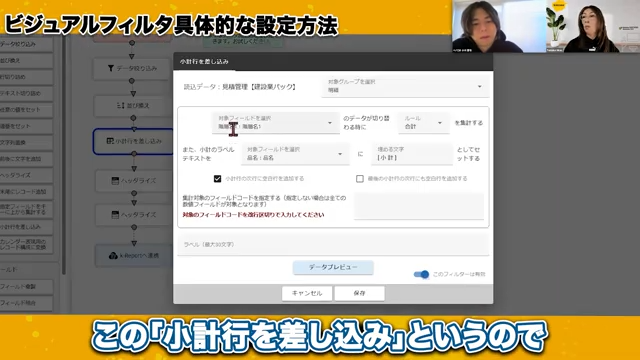Select the 小計行を差し込み node in the flow
This screenshot has height=360, width=640.
tap(133, 141)
